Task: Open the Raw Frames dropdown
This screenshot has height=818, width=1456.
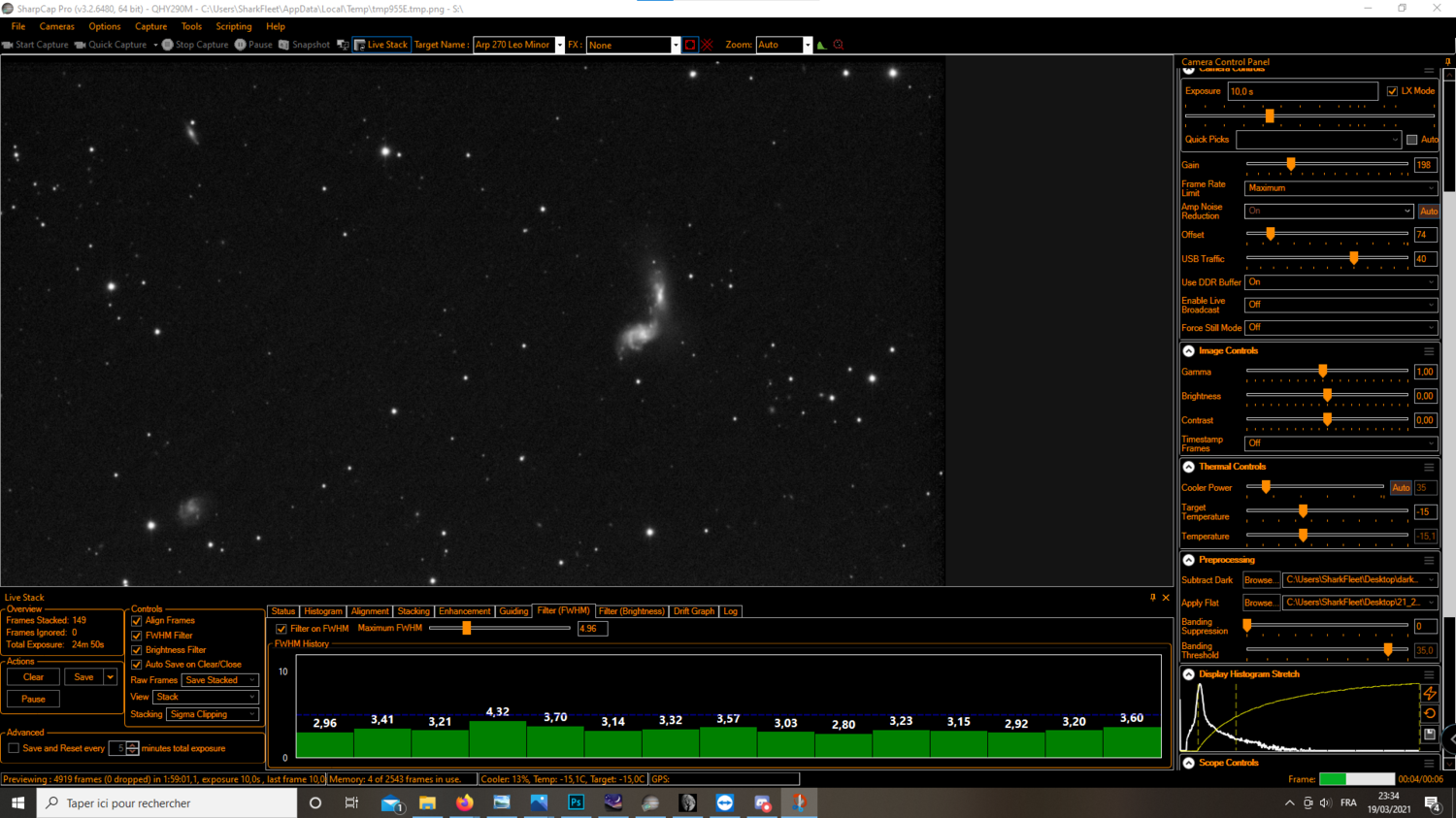Action: click(220, 680)
